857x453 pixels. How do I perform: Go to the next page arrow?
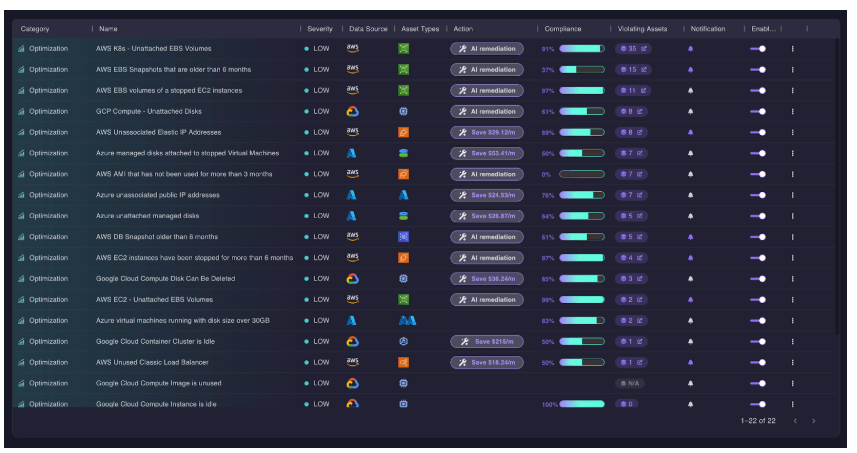click(813, 421)
